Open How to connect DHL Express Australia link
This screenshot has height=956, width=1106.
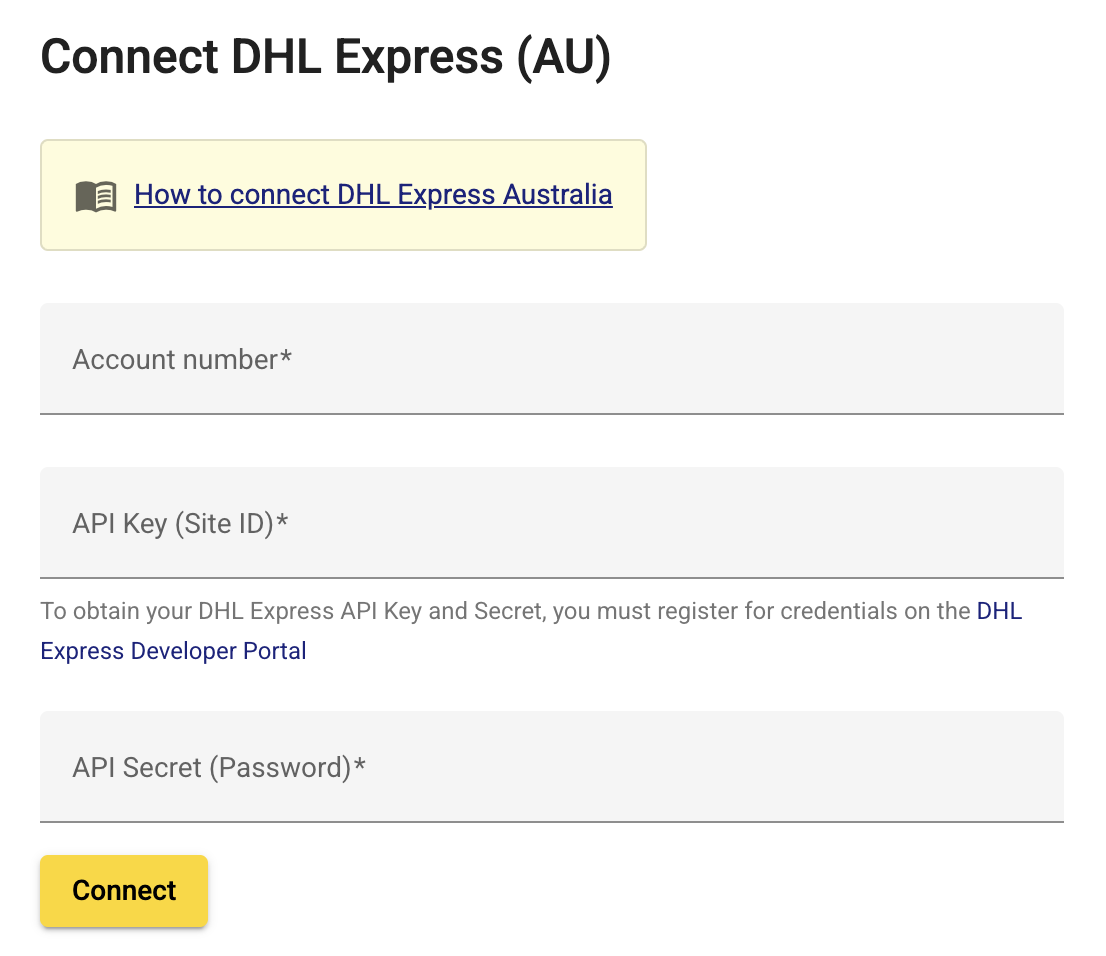click(373, 195)
